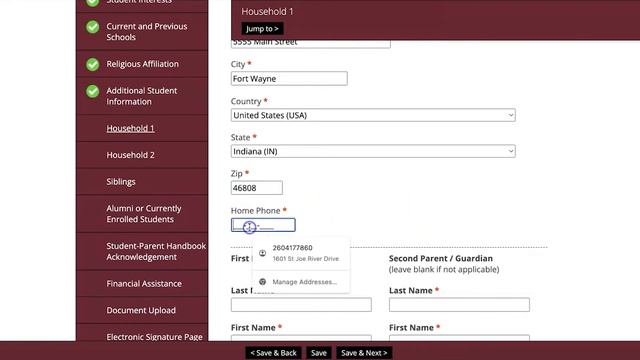Viewport: 640px width, 360px height.
Task: Click Second Parent / Guardian heading
Action: click(440, 258)
